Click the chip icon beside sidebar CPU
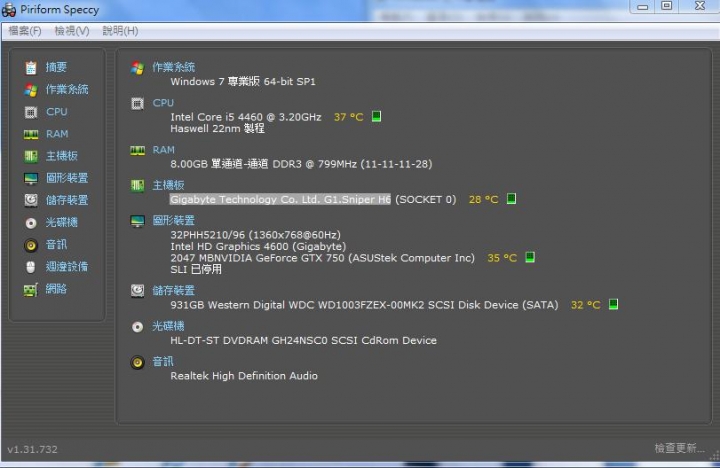 (x=31, y=112)
